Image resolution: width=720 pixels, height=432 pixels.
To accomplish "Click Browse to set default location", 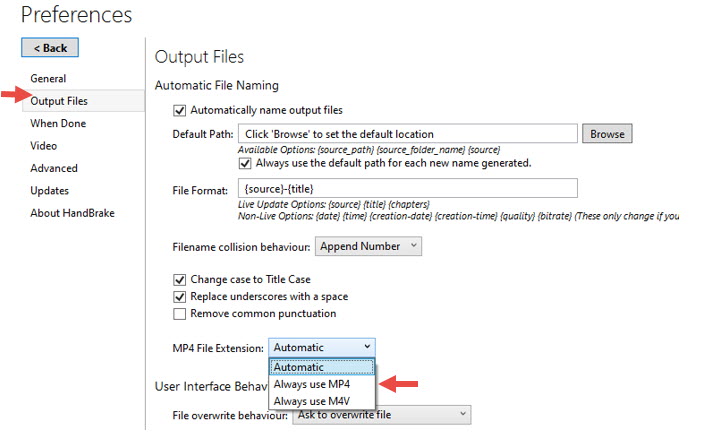I will pos(607,134).
